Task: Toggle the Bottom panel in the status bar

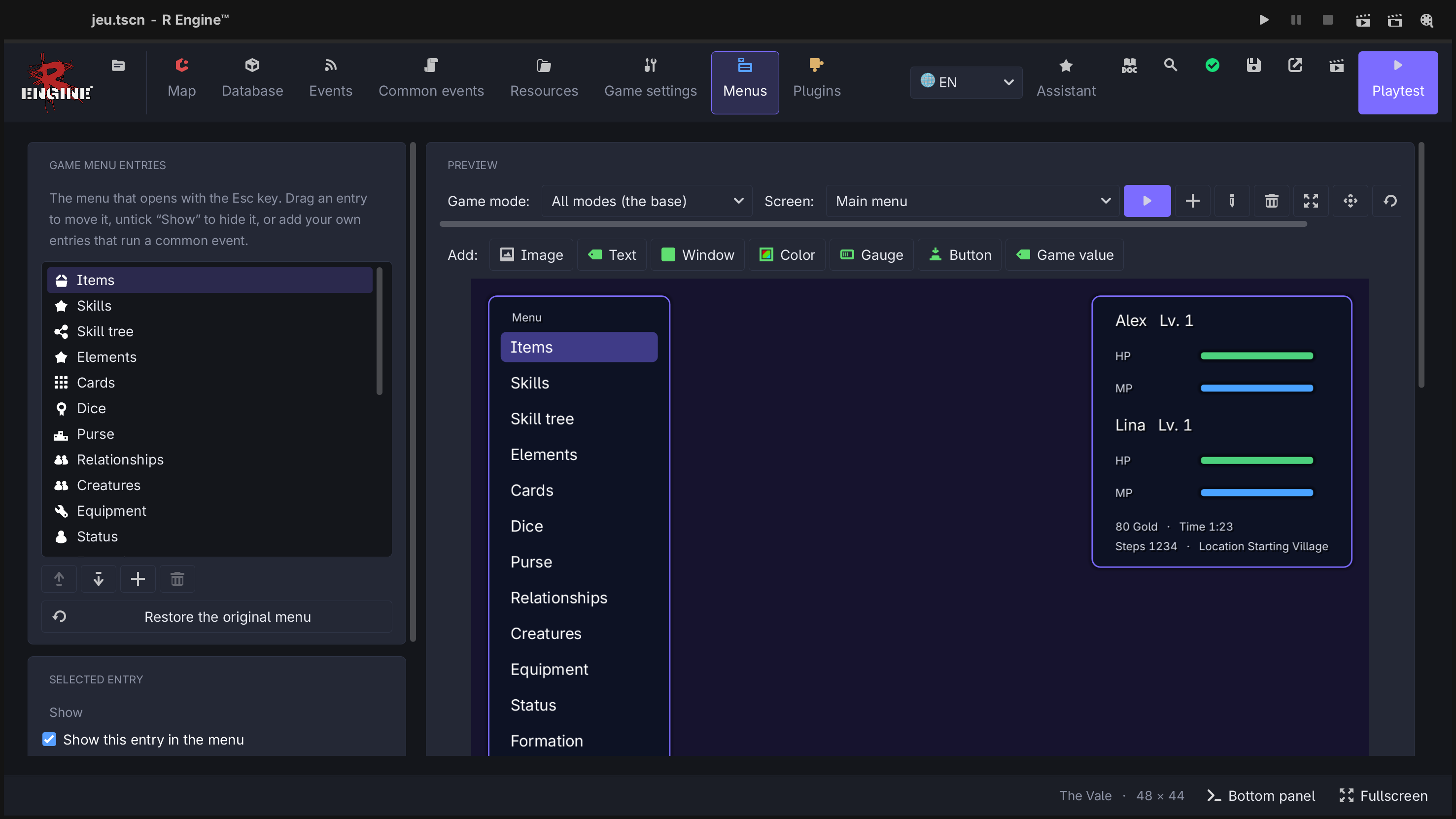Action: point(1260,795)
